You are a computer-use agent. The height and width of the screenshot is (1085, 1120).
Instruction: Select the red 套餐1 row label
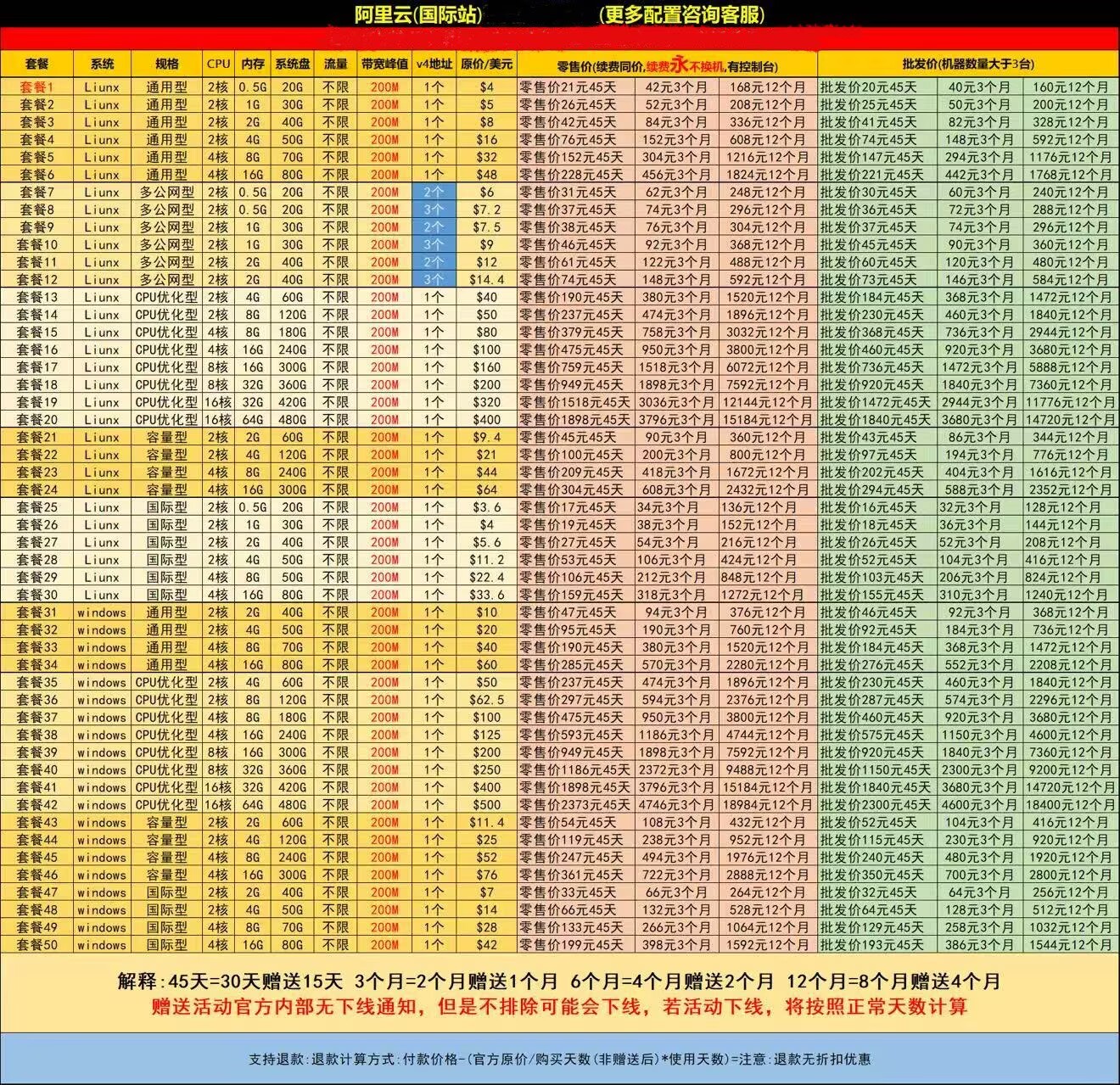tap(37, 87)
